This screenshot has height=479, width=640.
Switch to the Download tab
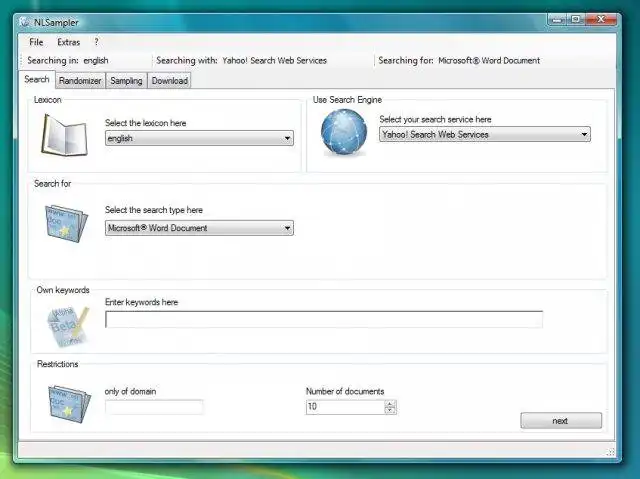tap(169, 80)
